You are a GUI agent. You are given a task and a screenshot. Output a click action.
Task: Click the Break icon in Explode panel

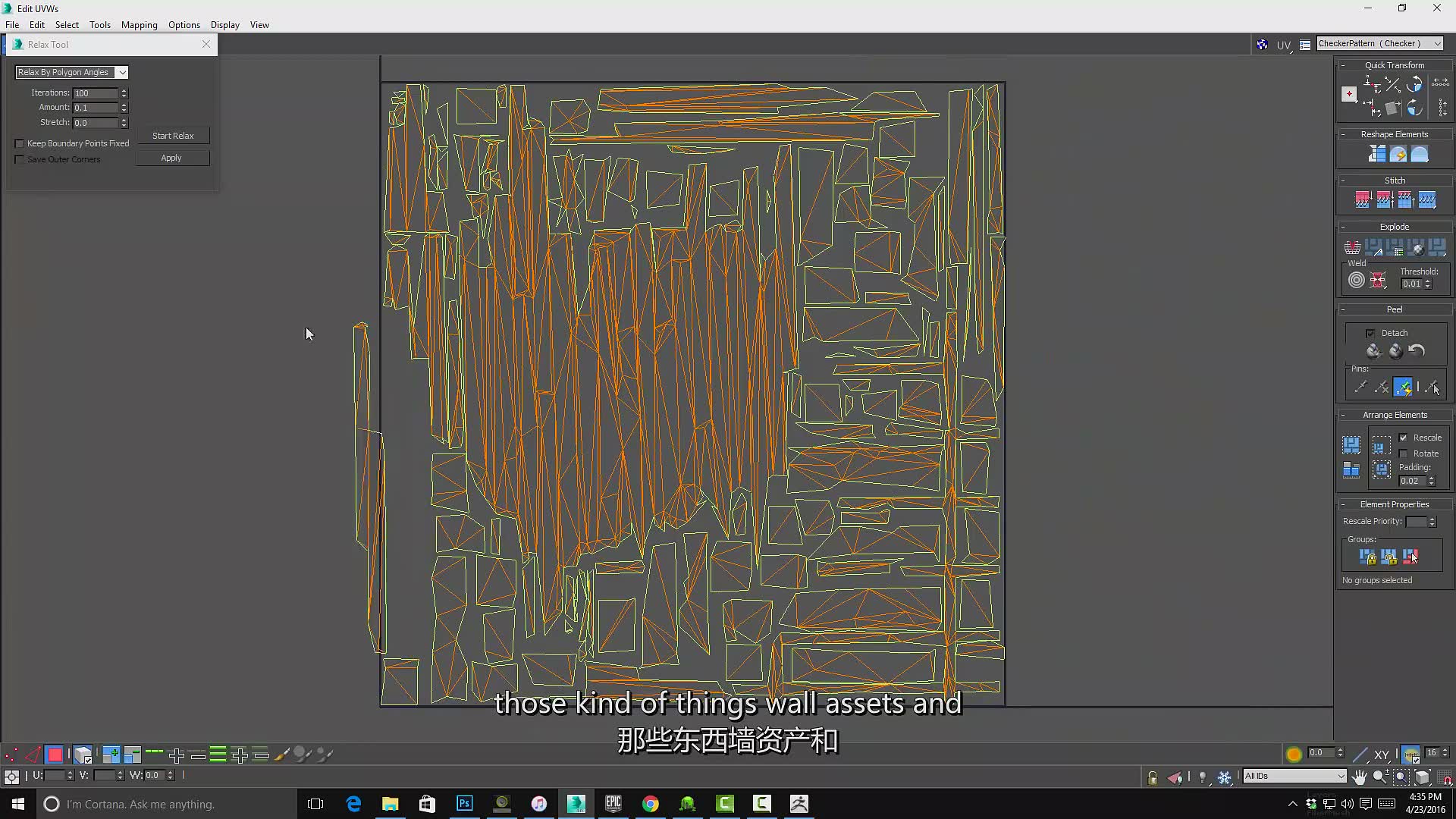pos(1352,247)
